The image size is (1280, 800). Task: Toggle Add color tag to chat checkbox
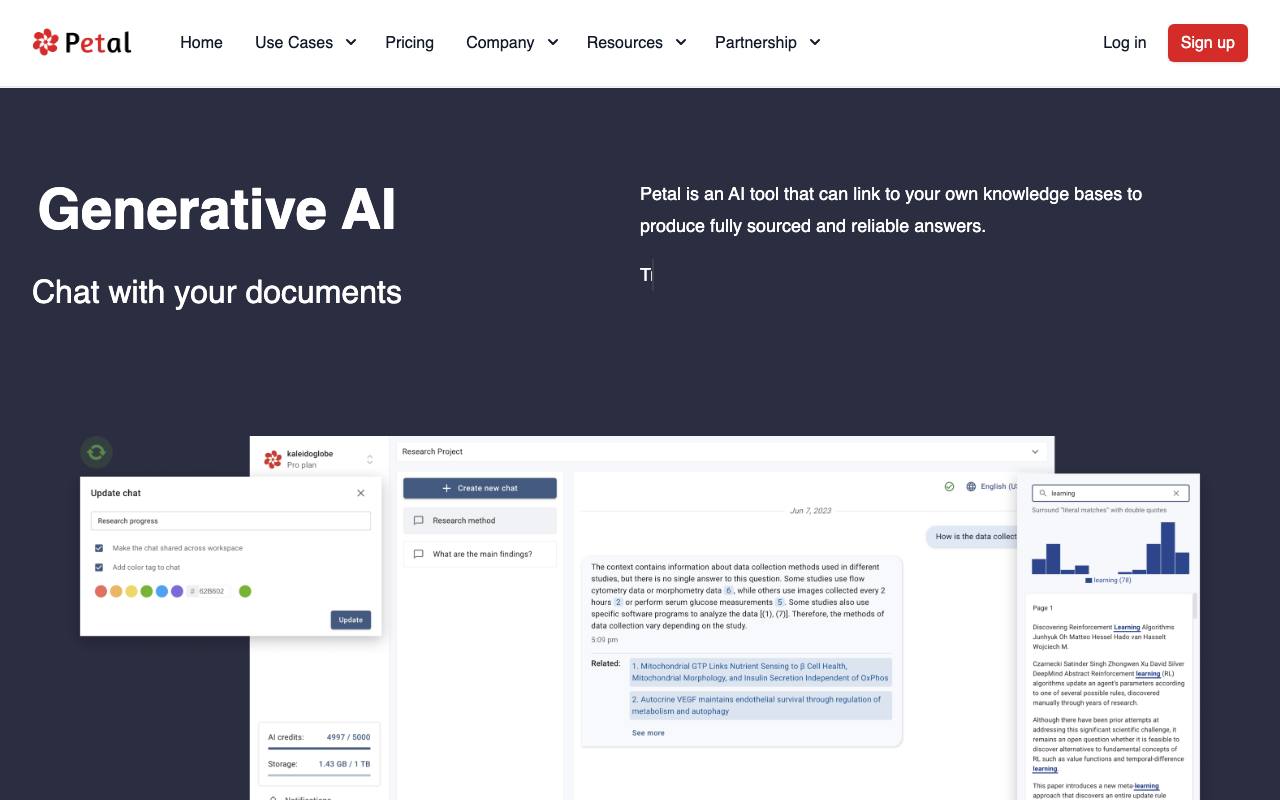(99, 567)
